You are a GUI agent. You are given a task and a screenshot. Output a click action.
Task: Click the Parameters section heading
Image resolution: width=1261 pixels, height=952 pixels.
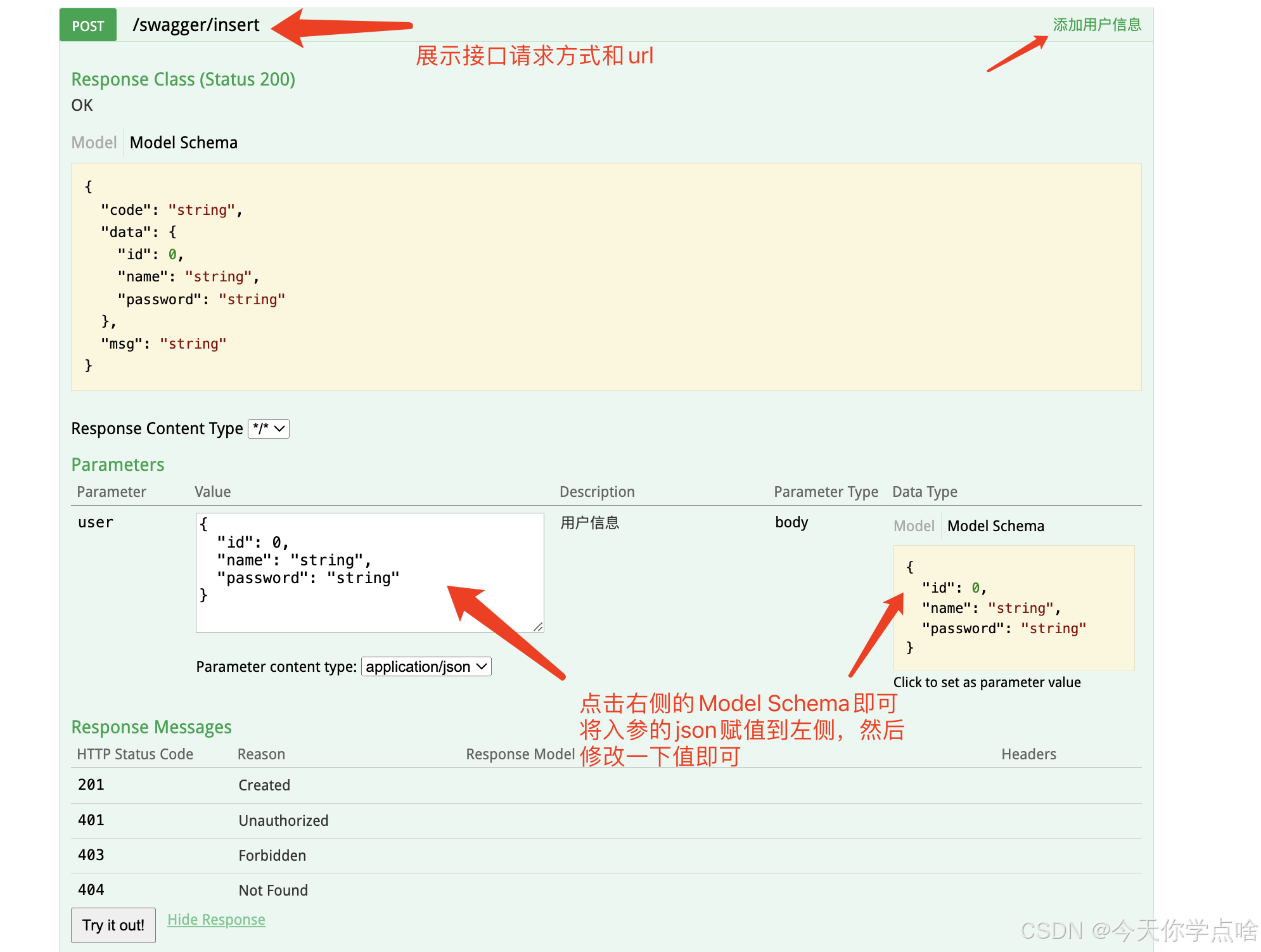pyautogui.click(x=118, y=465)
